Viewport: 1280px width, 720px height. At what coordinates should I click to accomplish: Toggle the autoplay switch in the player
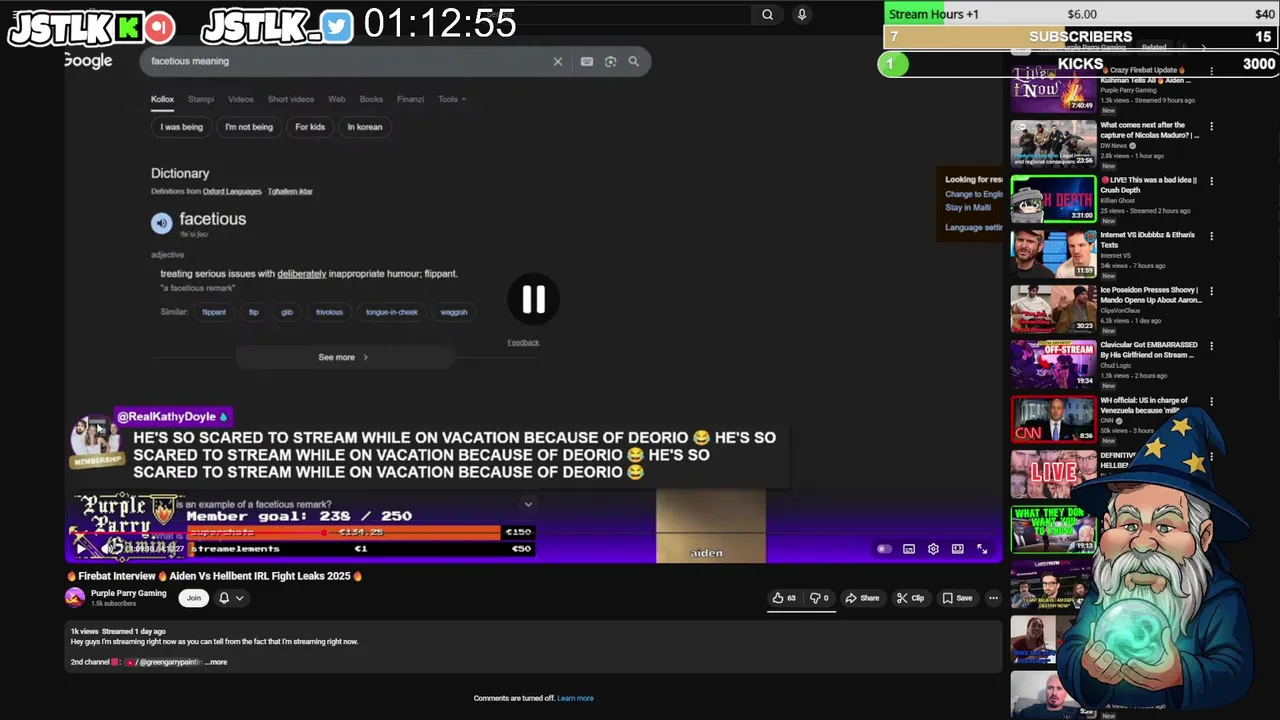pos(884,549)
